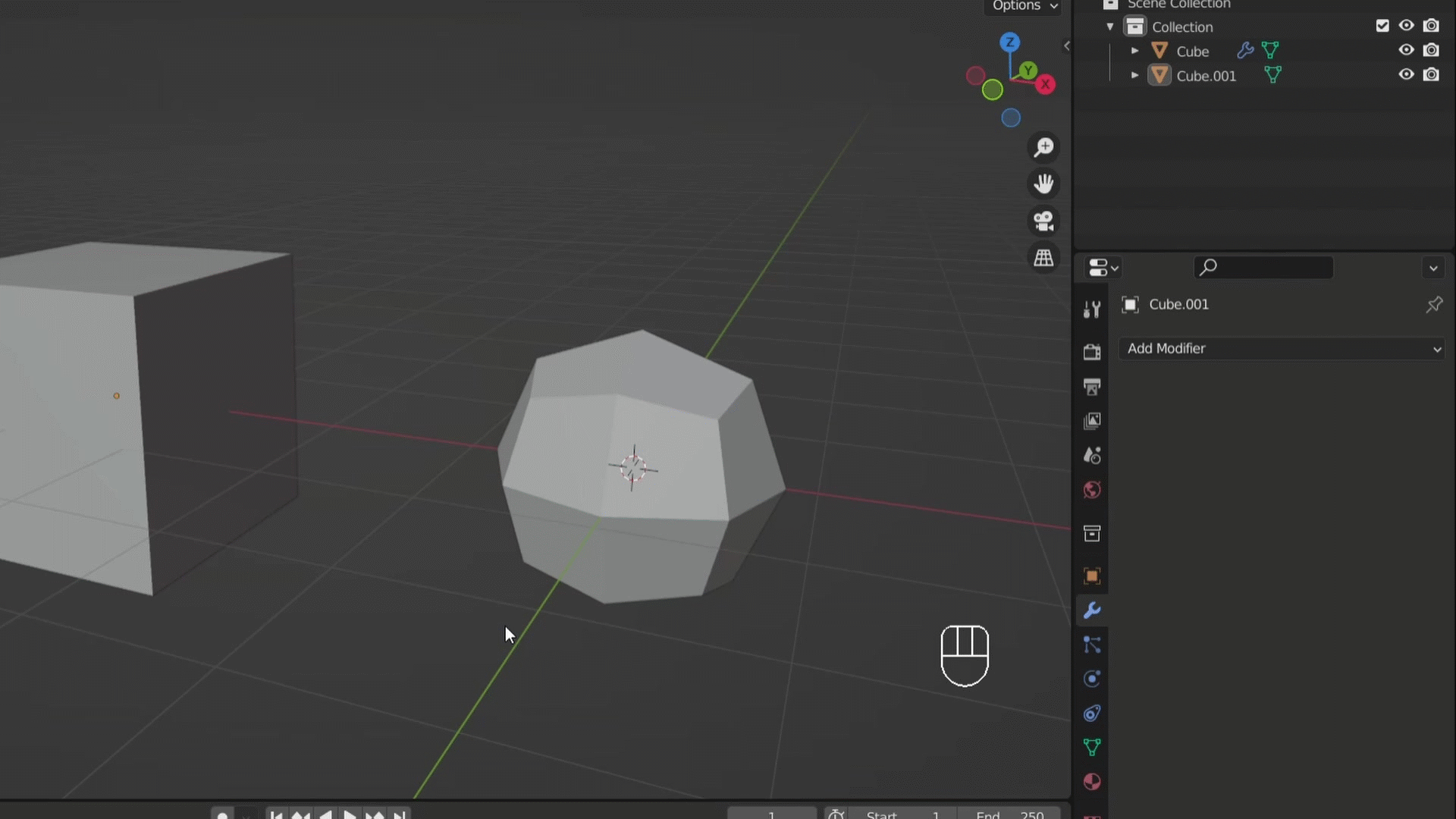Select the Camera view tool
Viewport: 1456px width, 819px height.
1044,220
